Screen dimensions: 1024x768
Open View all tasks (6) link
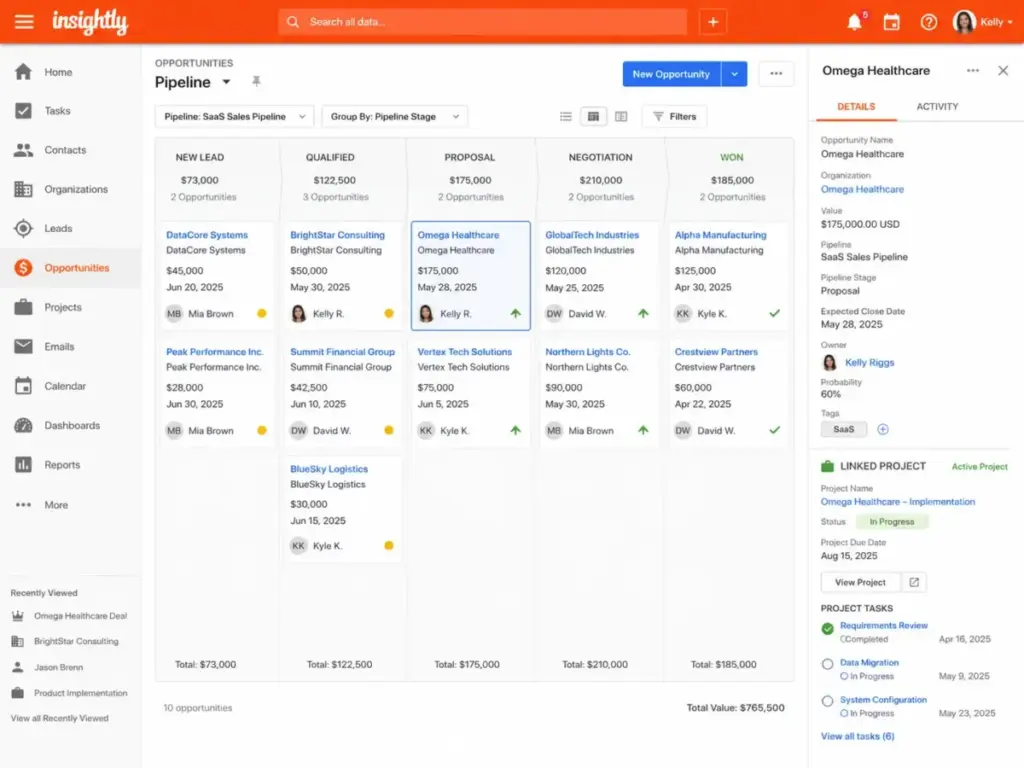pos(857,736)
